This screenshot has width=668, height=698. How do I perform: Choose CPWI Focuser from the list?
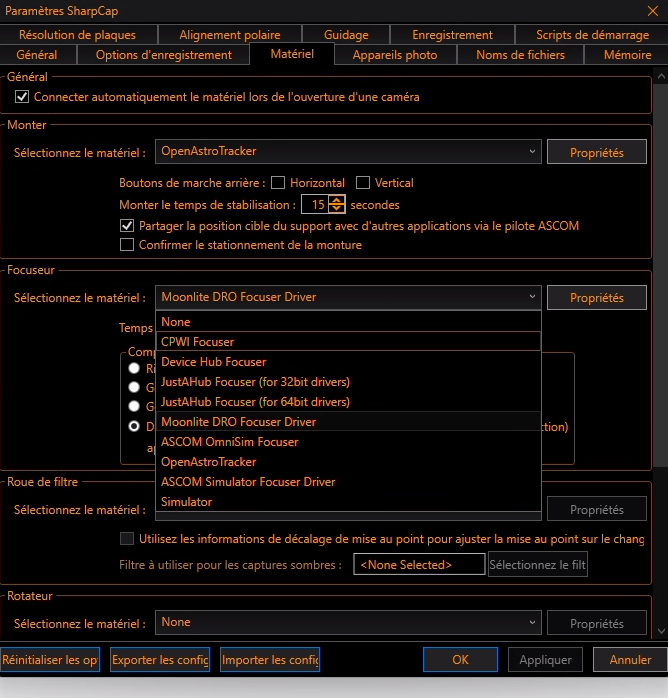pyautogui.click(x=348, y=342)
